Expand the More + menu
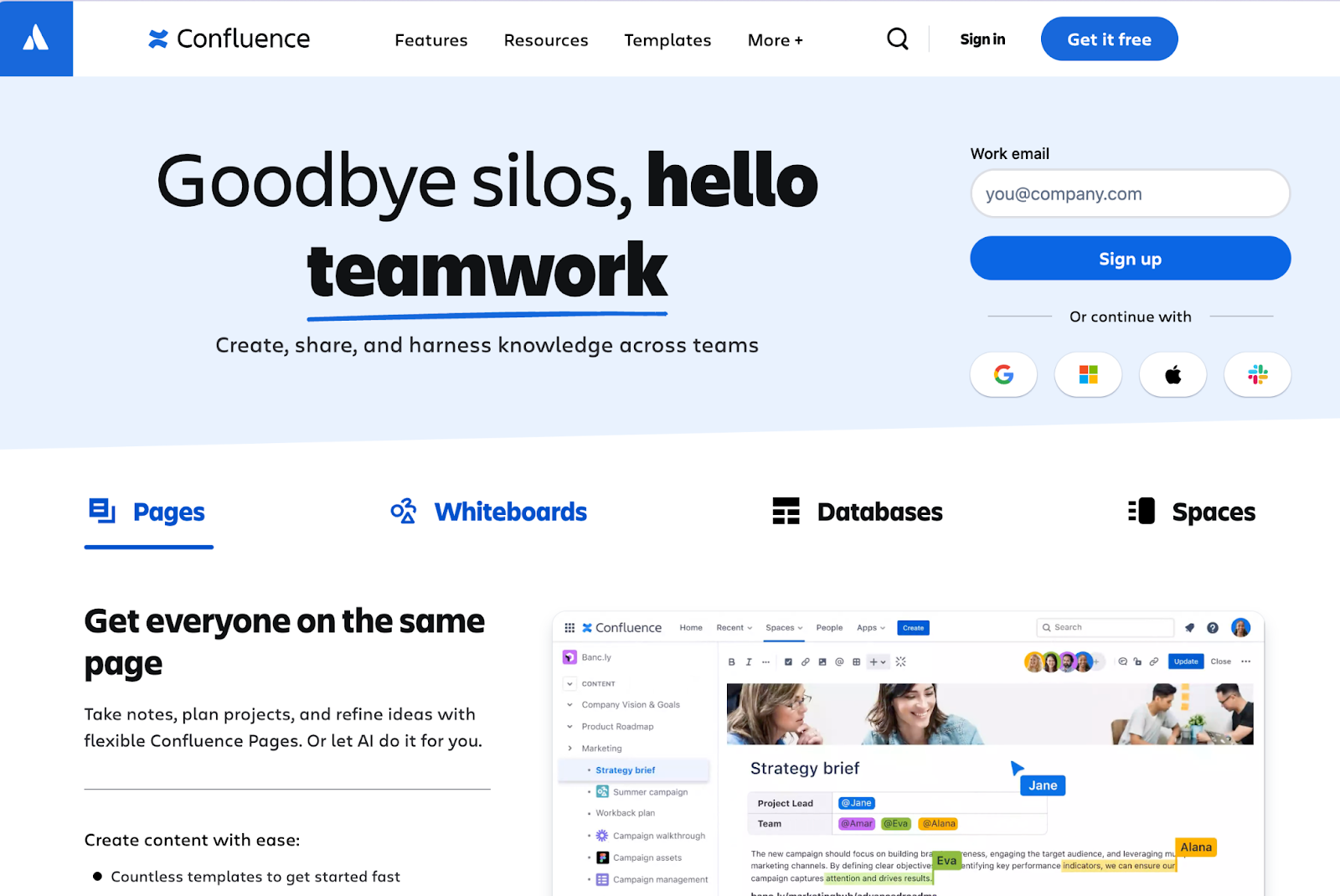 click(775, 40)
